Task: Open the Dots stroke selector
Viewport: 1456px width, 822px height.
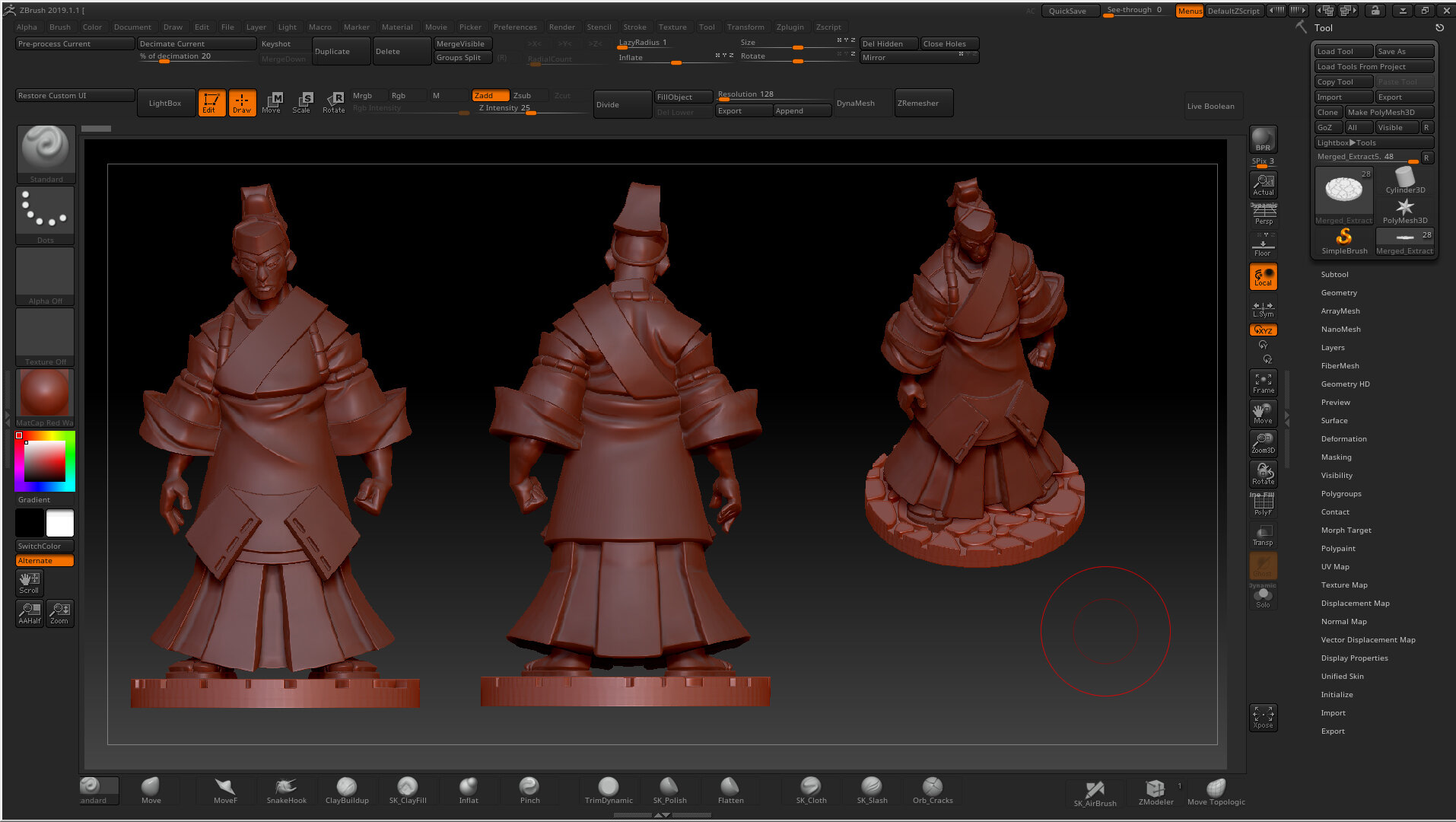Action: coord(46,215)
